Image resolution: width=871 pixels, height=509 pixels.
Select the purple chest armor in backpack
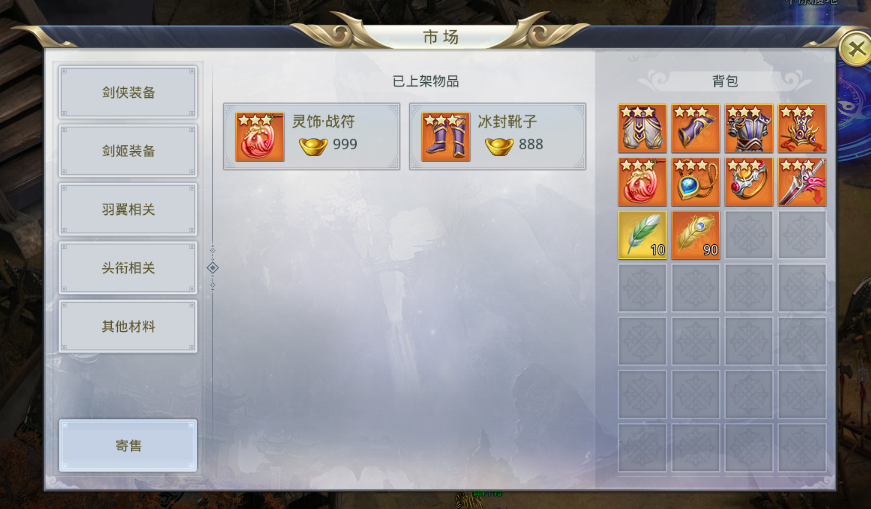click(749, 128)
